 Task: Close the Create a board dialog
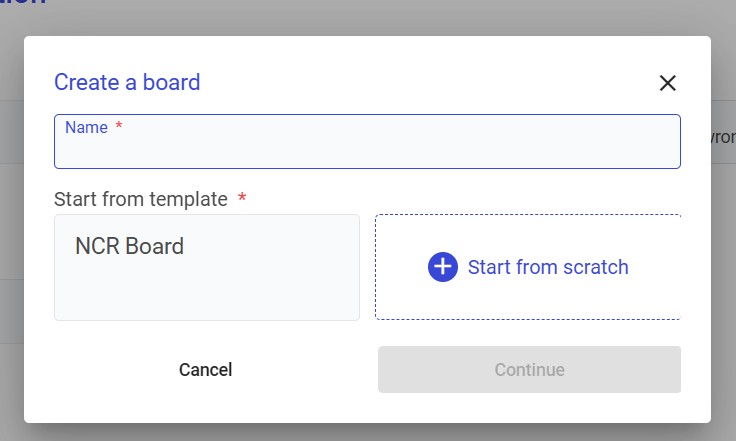click(668, 83)
